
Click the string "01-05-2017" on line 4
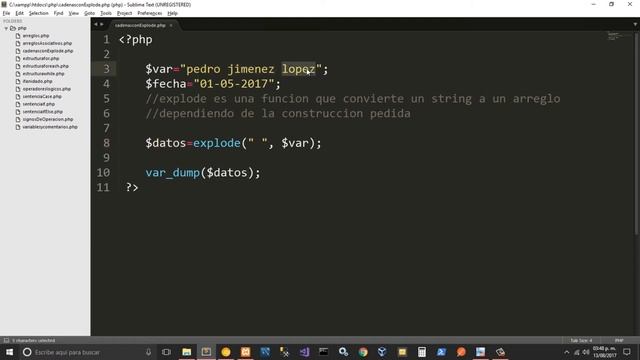[x=234, y=84]
